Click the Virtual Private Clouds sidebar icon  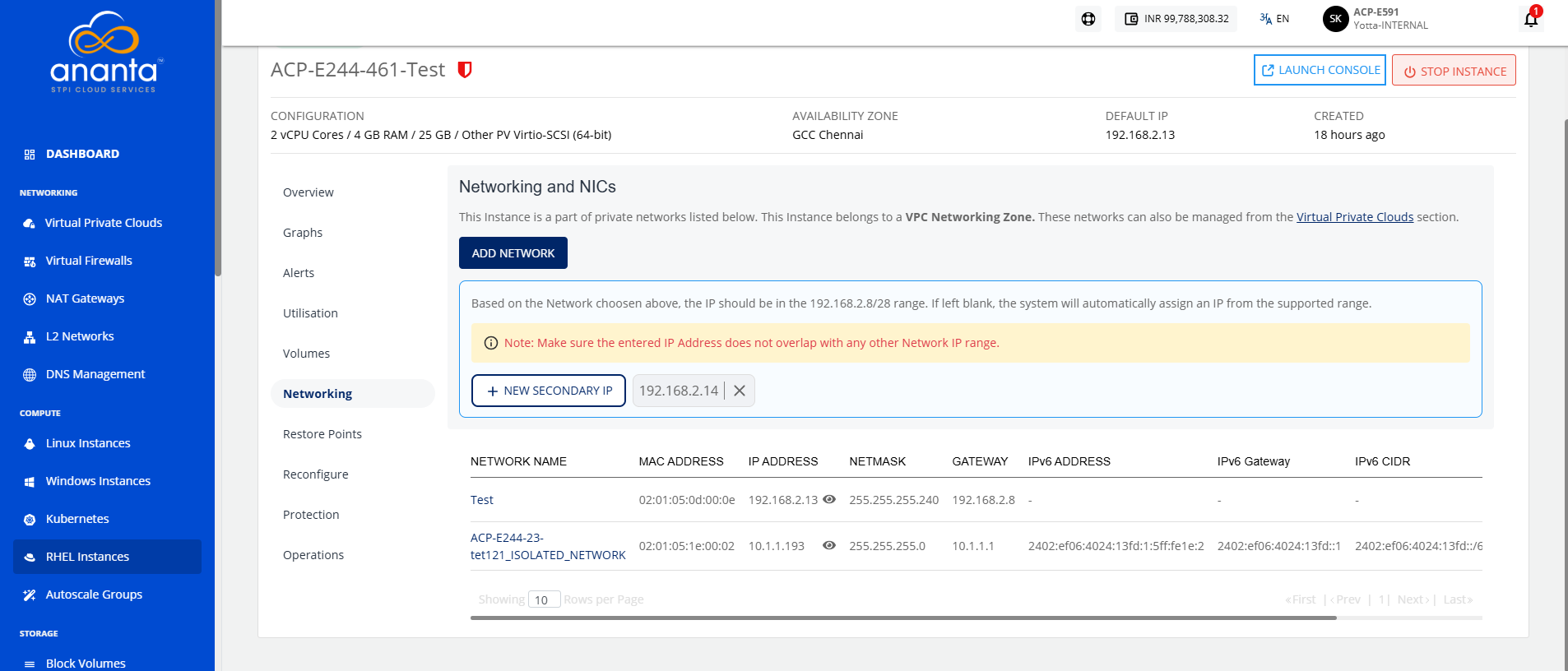(x=30, y=223)
